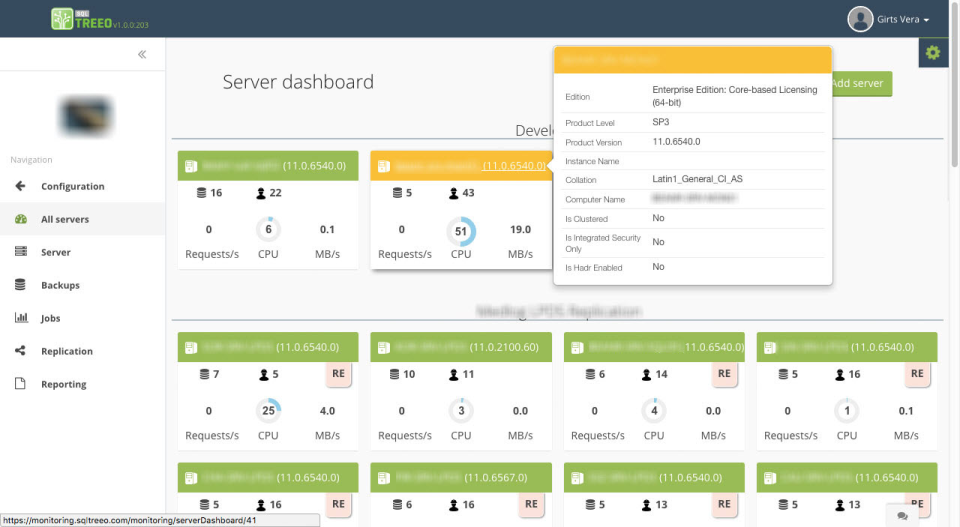This screenshot has width=960, height=527.
Task: Click the SQL Treeo logo
Action: [x=99, y=19]
